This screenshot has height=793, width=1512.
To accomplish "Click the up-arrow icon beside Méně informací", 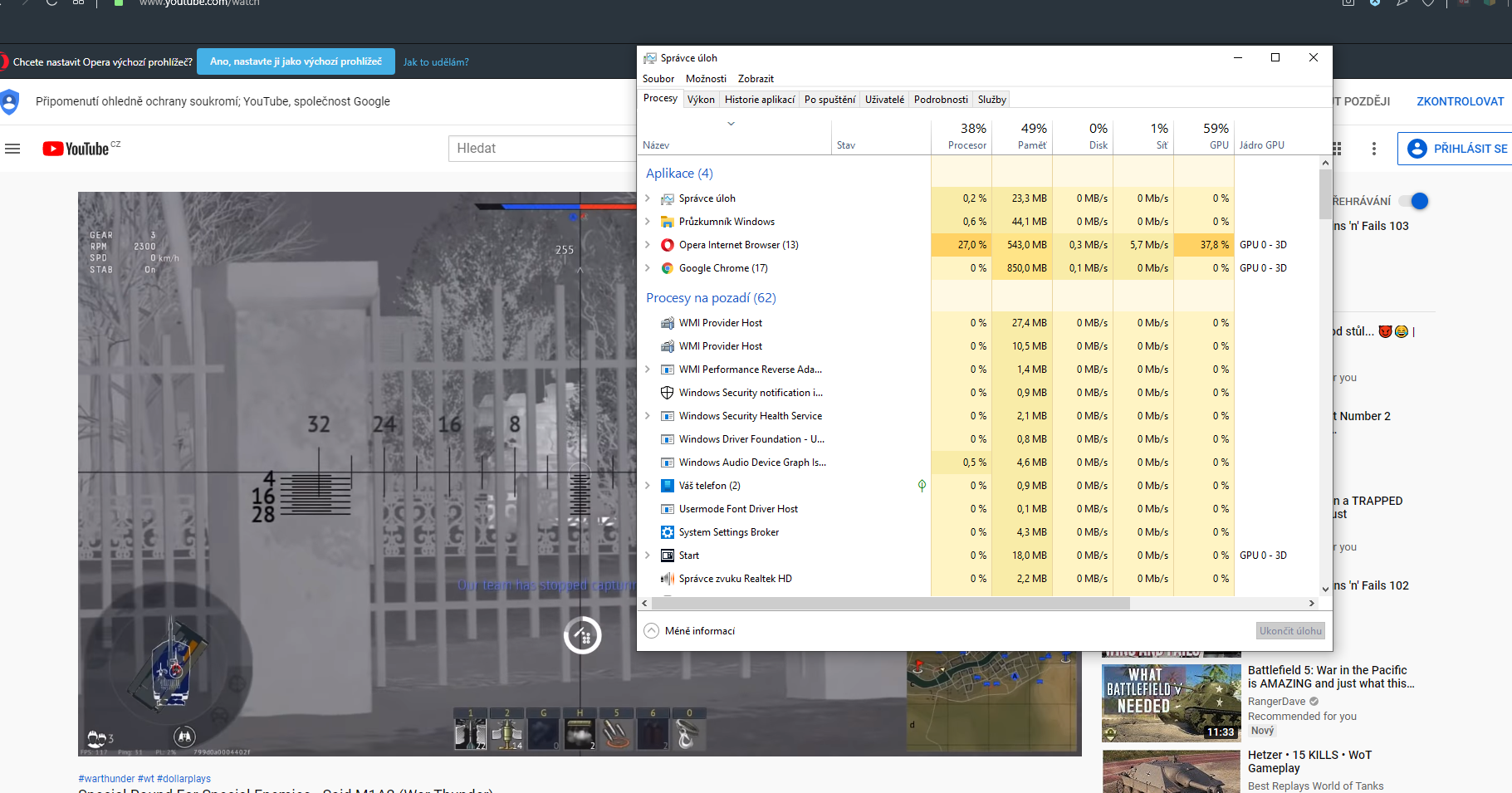I will [652, 631].
